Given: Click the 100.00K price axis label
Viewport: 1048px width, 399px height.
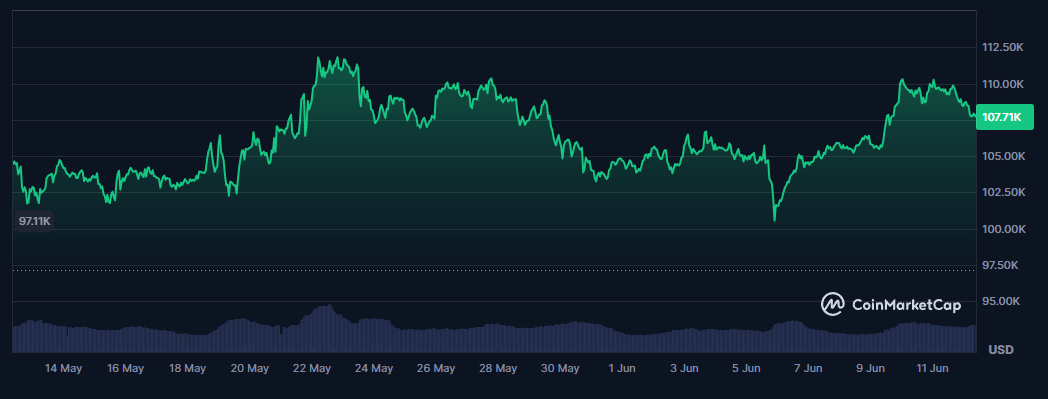Looking at the screenshot, I should click(x=1002, y=229).
